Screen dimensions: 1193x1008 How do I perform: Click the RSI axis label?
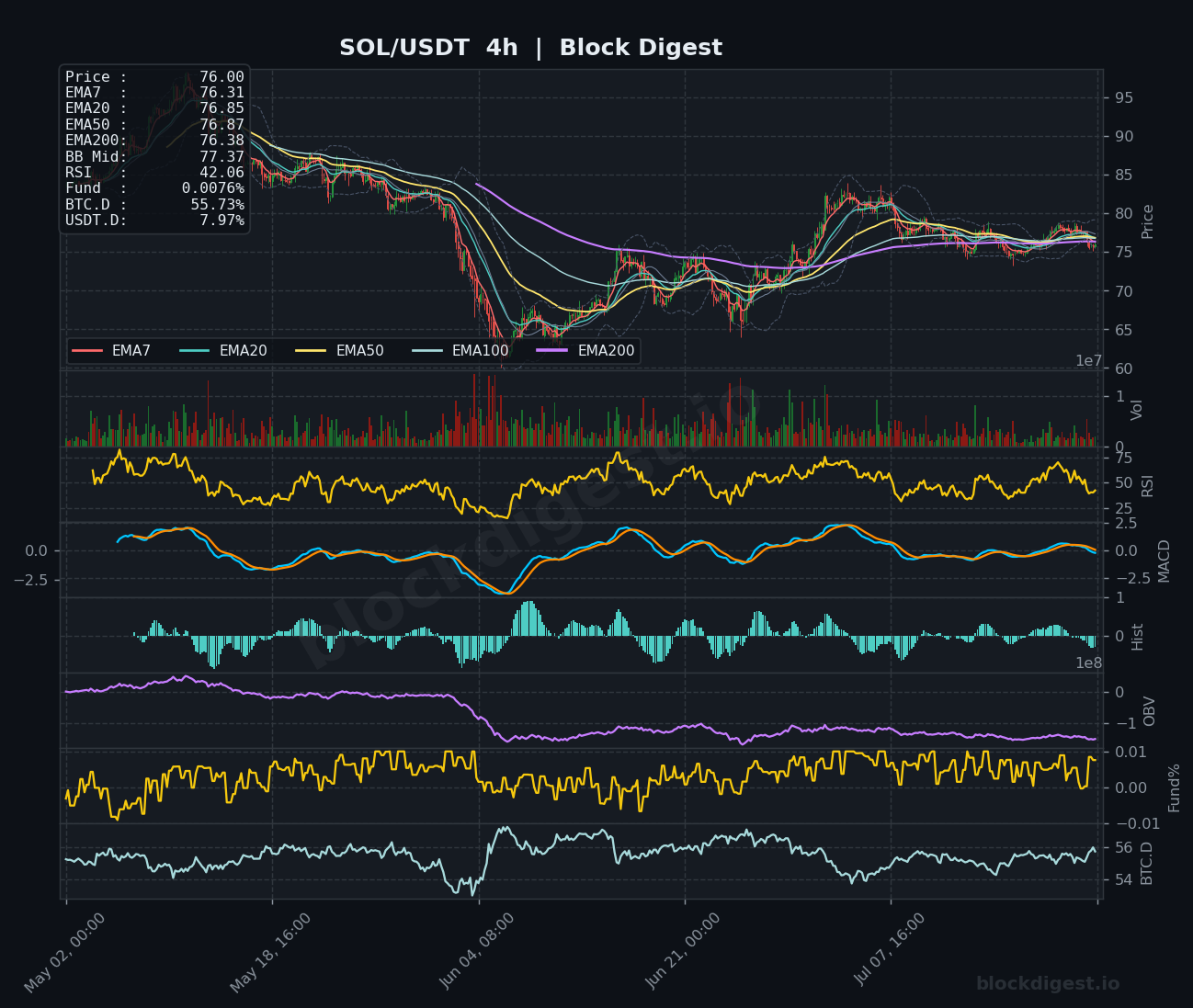point(1147,486)
